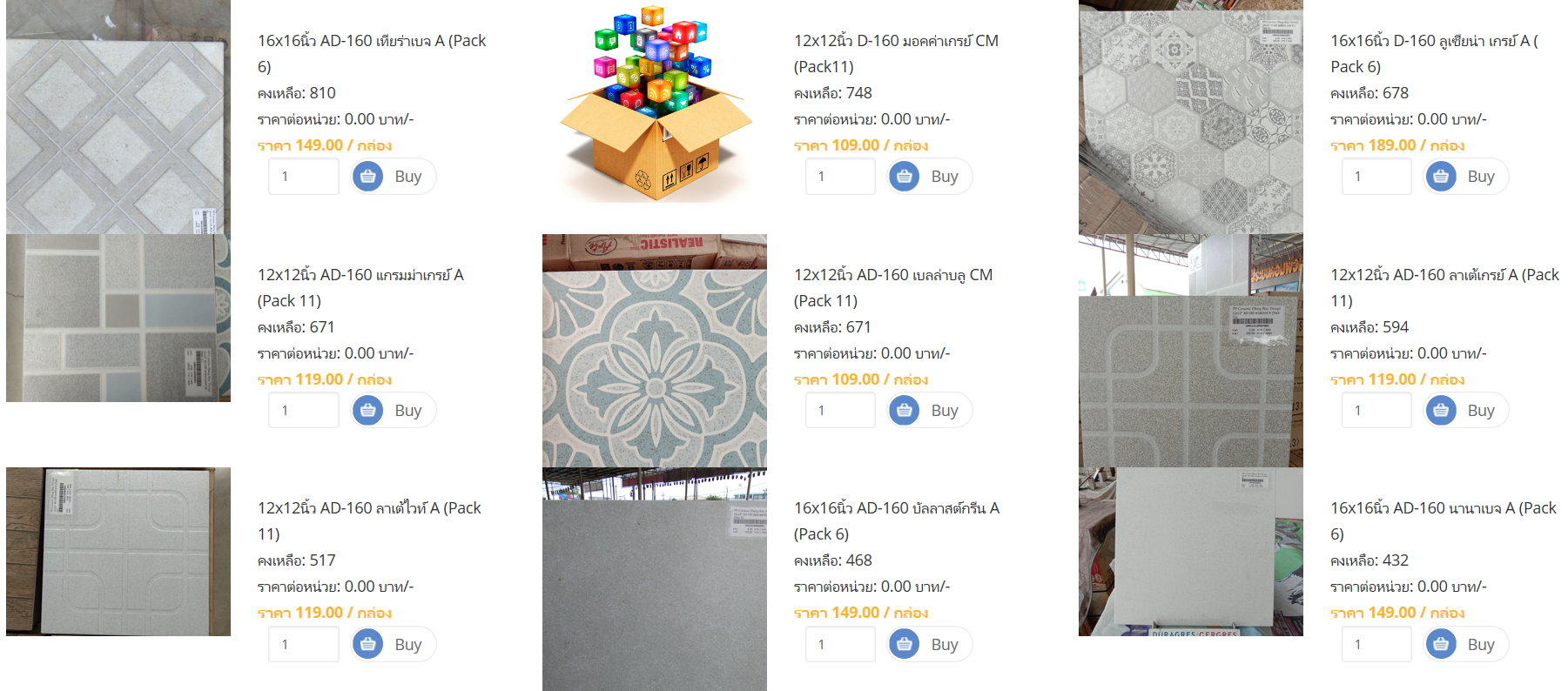Image resolution: width=1568 pixels, height=691 pixels.
Task: Buy the 16x16 product with 432 remaining
Action: (x=1467, y=644)
